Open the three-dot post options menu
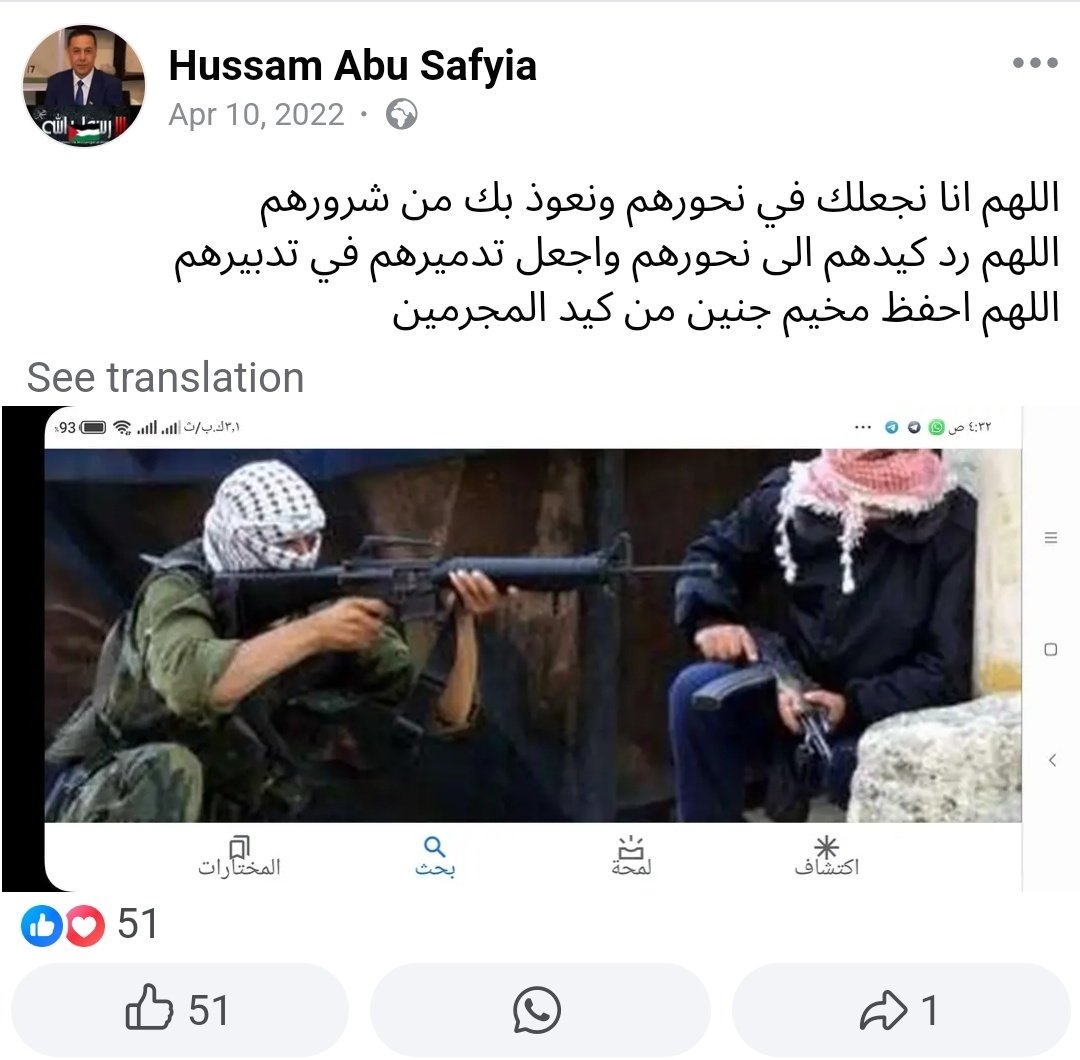 1035,63
